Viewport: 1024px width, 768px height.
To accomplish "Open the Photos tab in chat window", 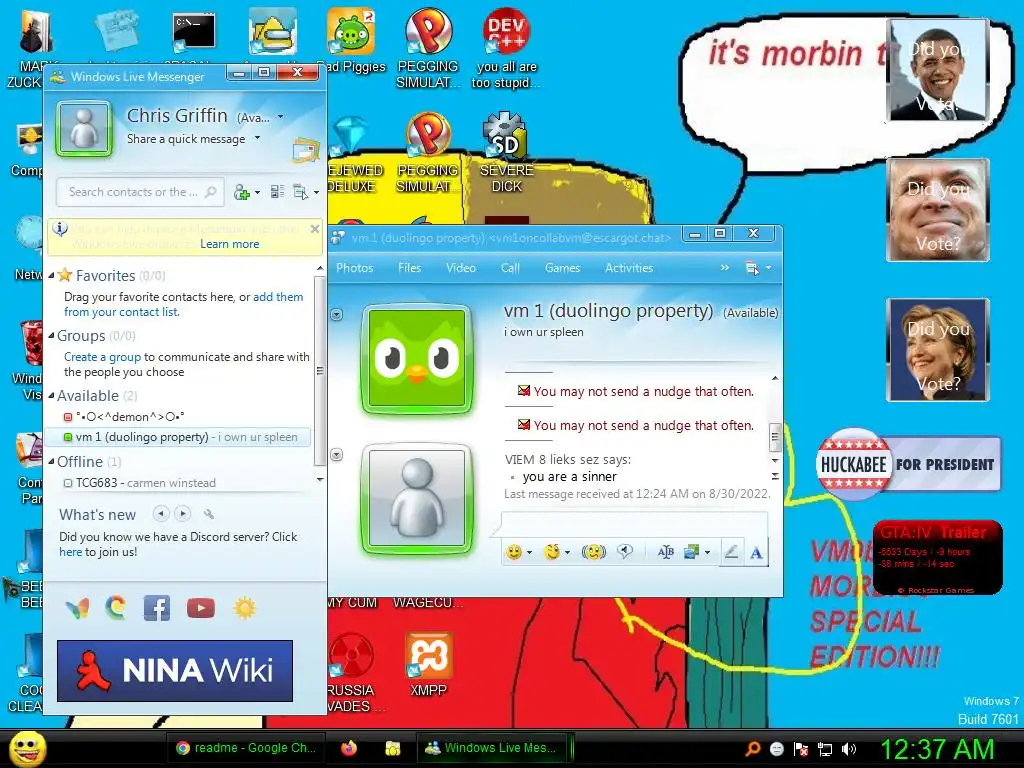I will 355,268.
